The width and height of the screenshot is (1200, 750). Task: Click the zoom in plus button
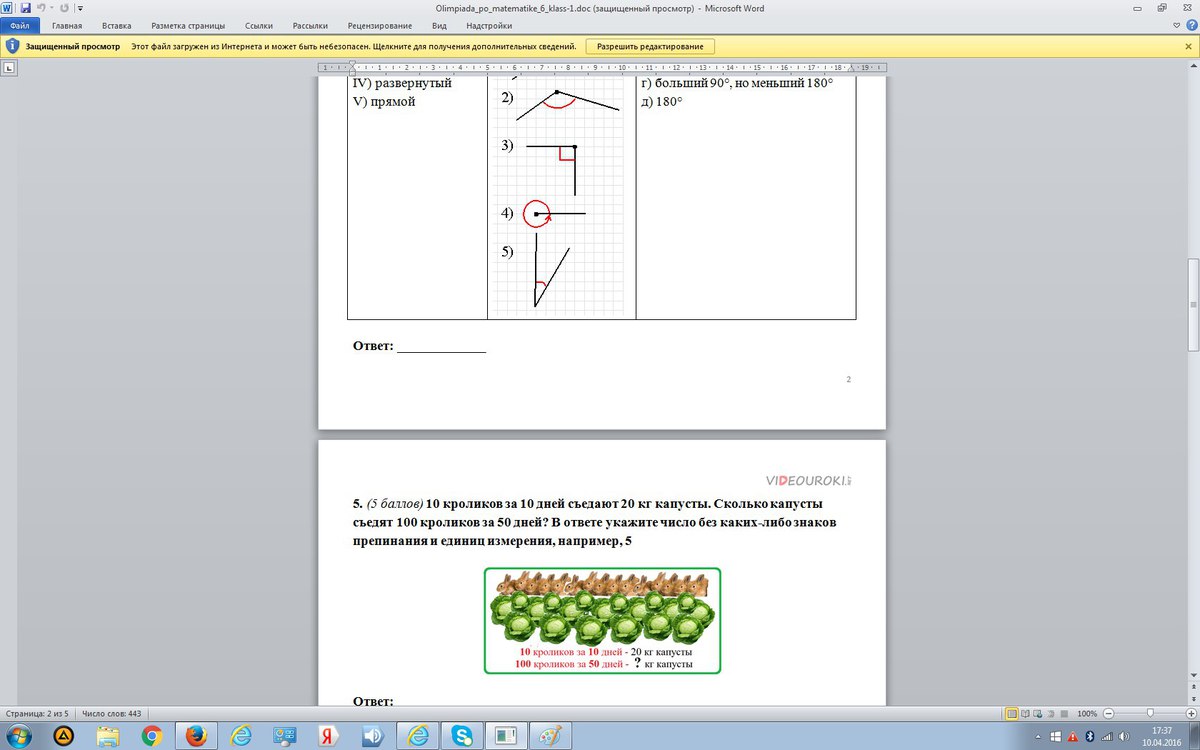[x=1190, y=714]
